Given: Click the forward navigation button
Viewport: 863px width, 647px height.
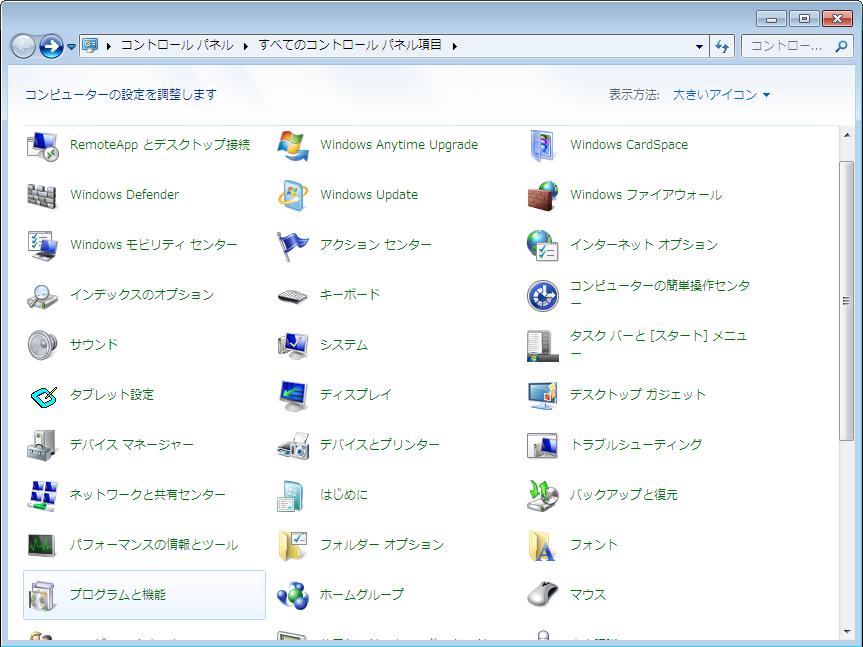Looking at the screenshot, I should [x=51, y=47].
